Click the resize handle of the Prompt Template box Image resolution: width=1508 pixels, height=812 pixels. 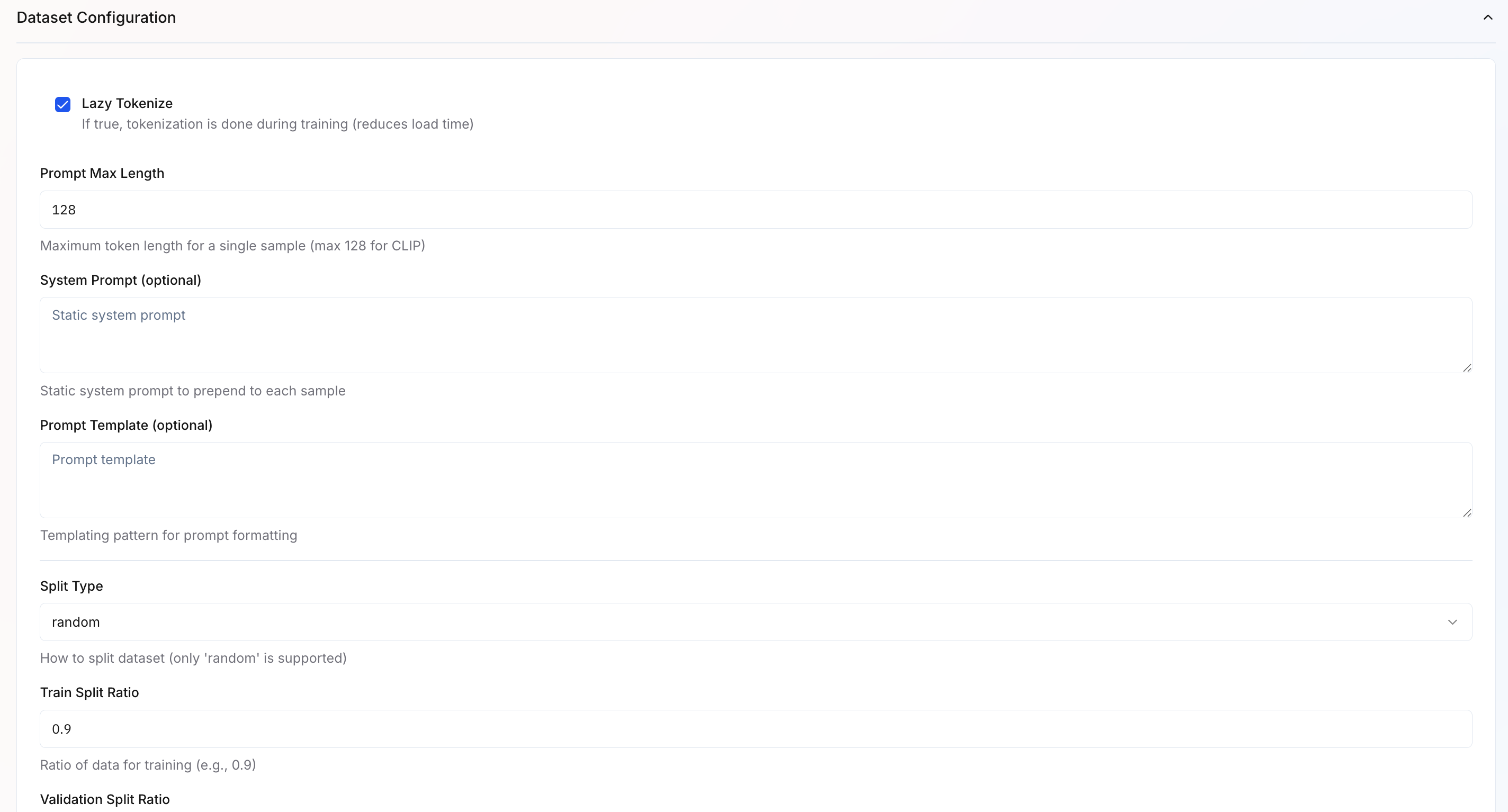pos(1468,513)
